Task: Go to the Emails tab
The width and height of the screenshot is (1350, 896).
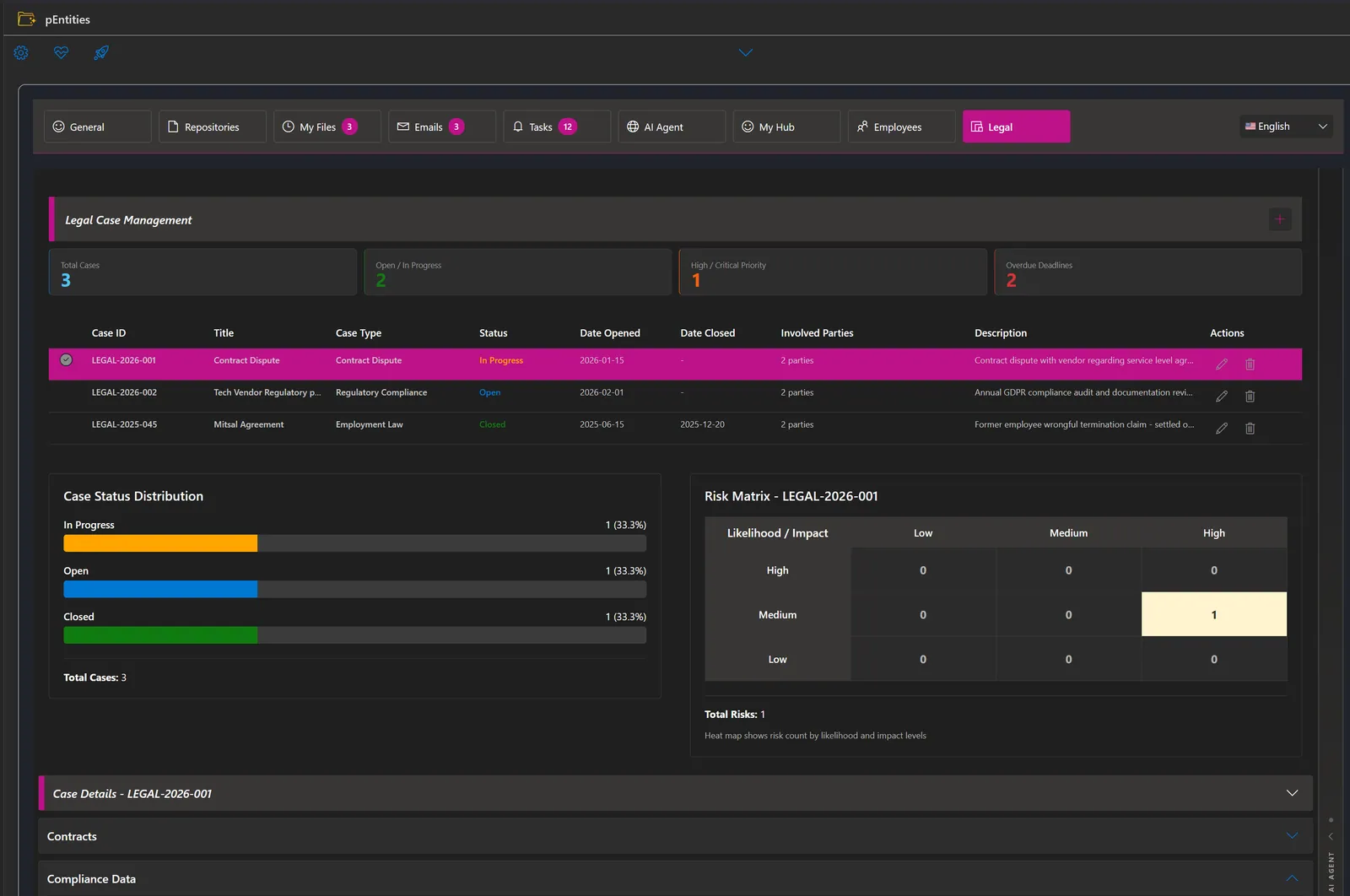Action: [442, 127]
